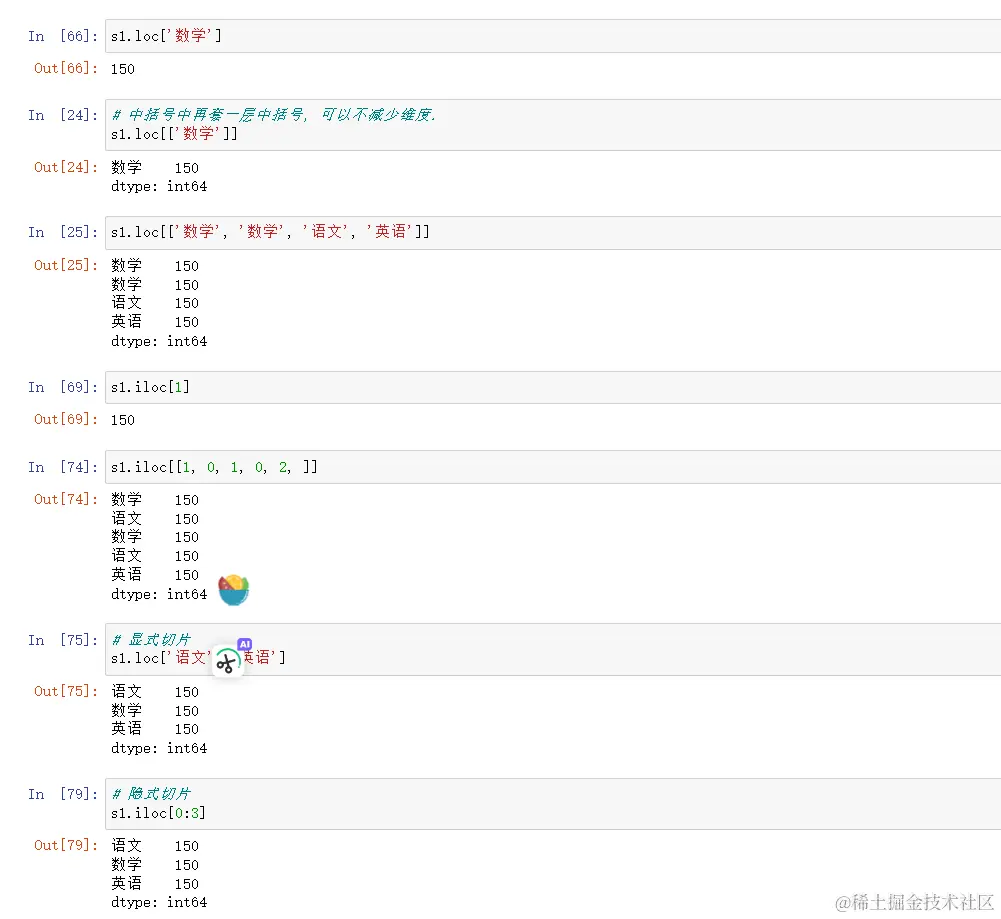Screen dimensions: 1001x919
Task: Select the In [69] prompt
Action: (63, 387)
